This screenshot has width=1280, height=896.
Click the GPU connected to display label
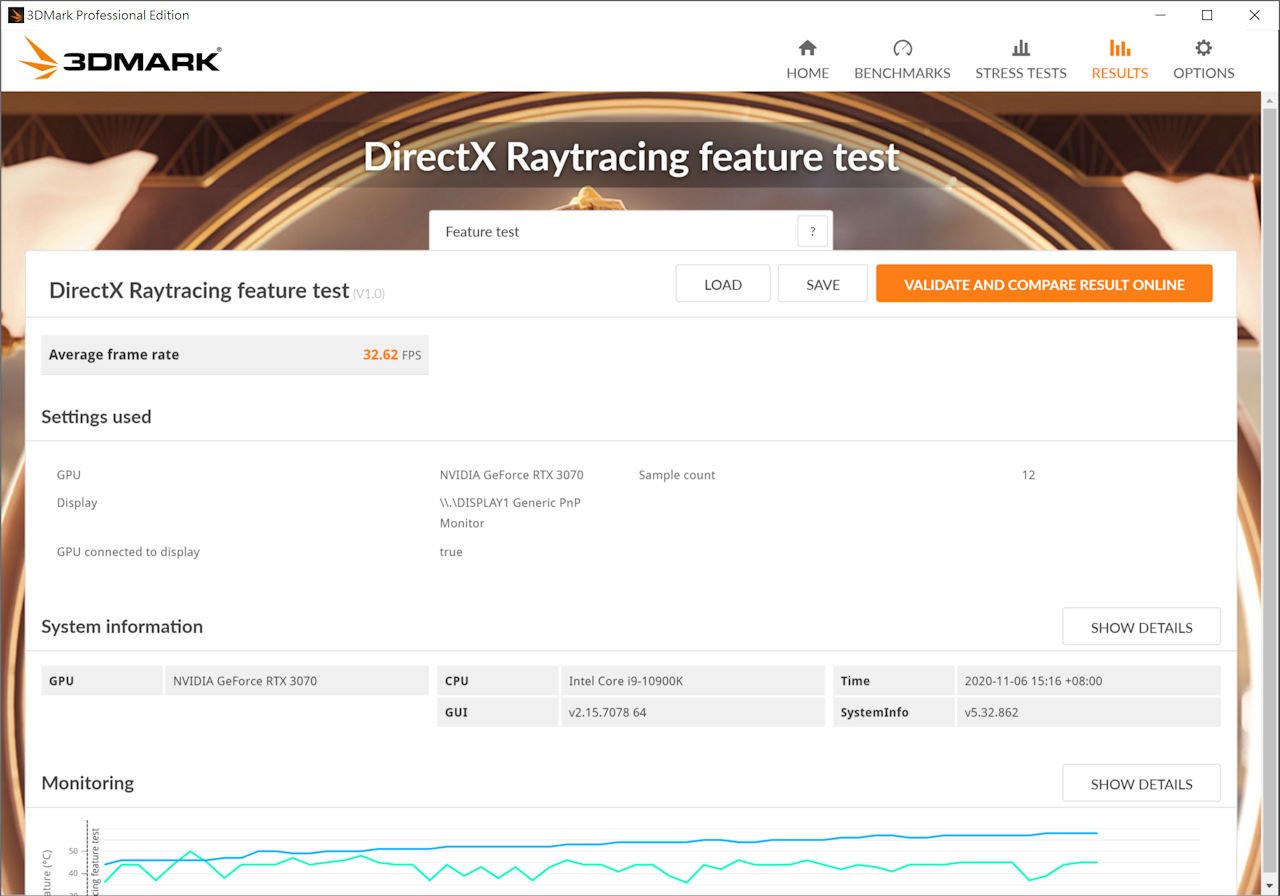(128, 552)
